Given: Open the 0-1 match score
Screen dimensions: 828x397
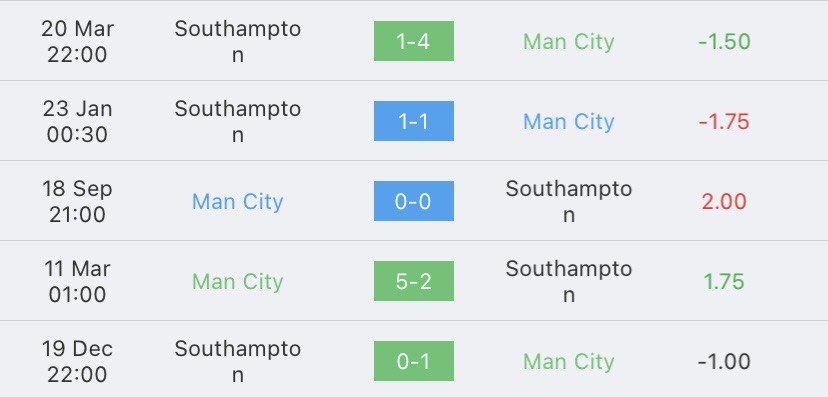Looking at the screenshot, I should pyautogui.click(x=413, y=361).
